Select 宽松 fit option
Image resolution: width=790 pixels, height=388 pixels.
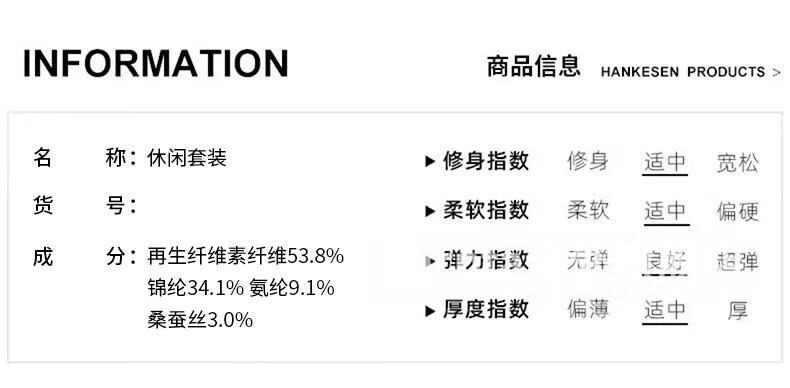click(x=738, y=162)
